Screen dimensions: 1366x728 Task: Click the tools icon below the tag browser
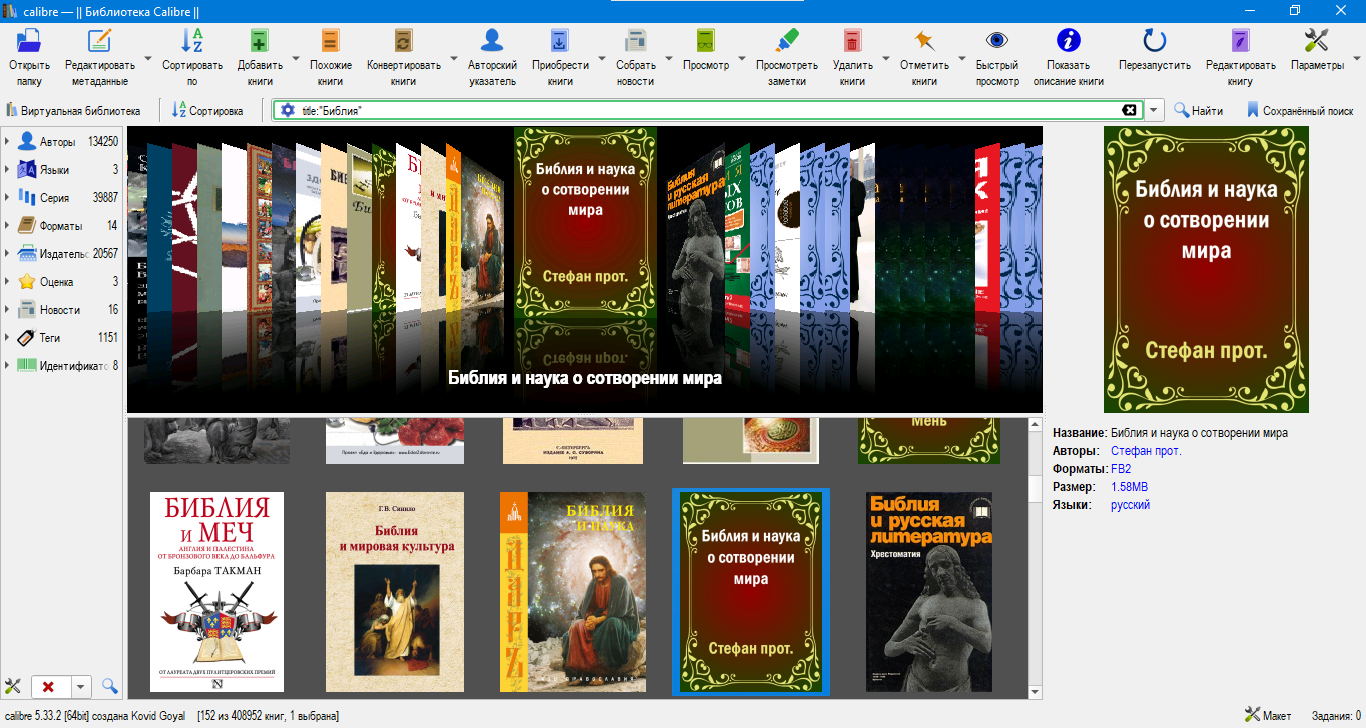(x=13, y=686)
